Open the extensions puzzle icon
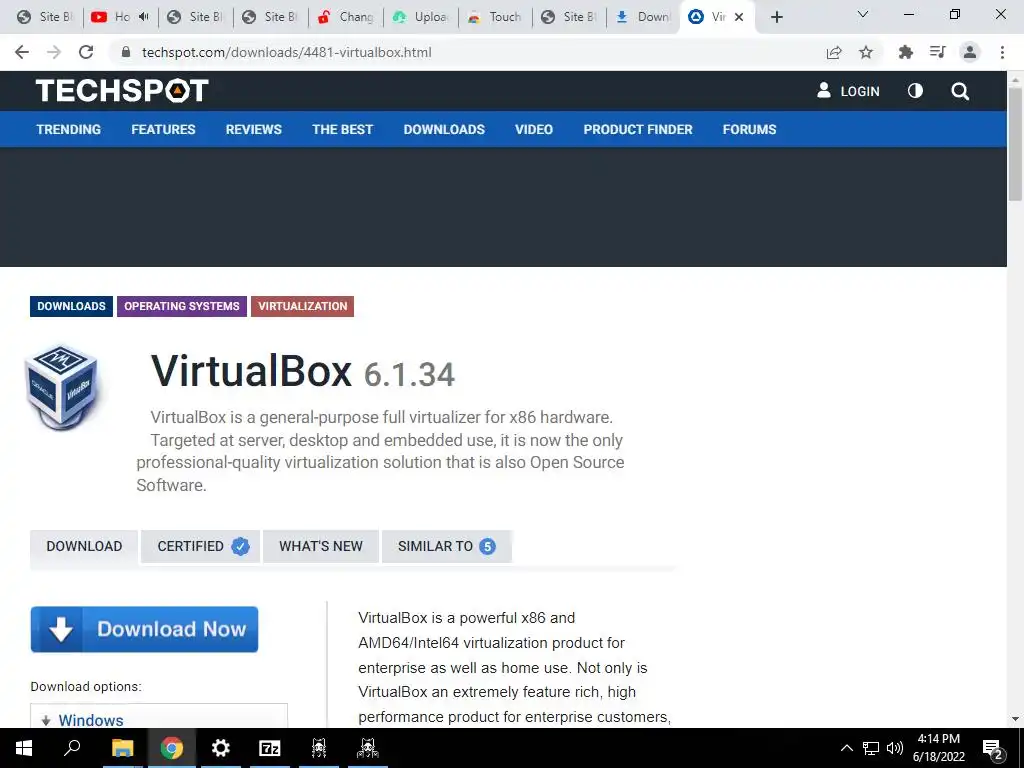The image size is (1024, 768). (906, 52)
